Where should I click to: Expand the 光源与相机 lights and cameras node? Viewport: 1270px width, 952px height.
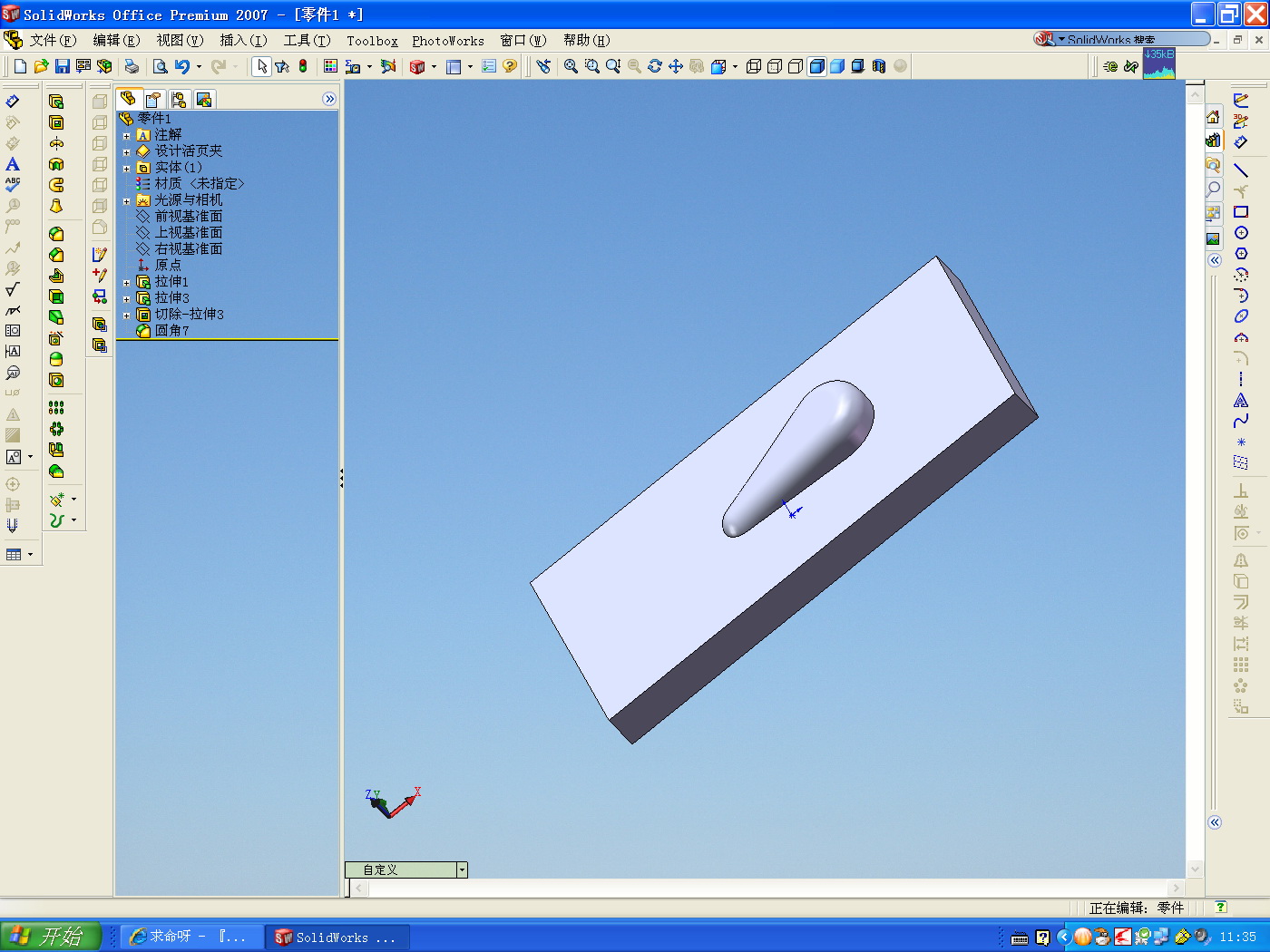click(127, 201)
